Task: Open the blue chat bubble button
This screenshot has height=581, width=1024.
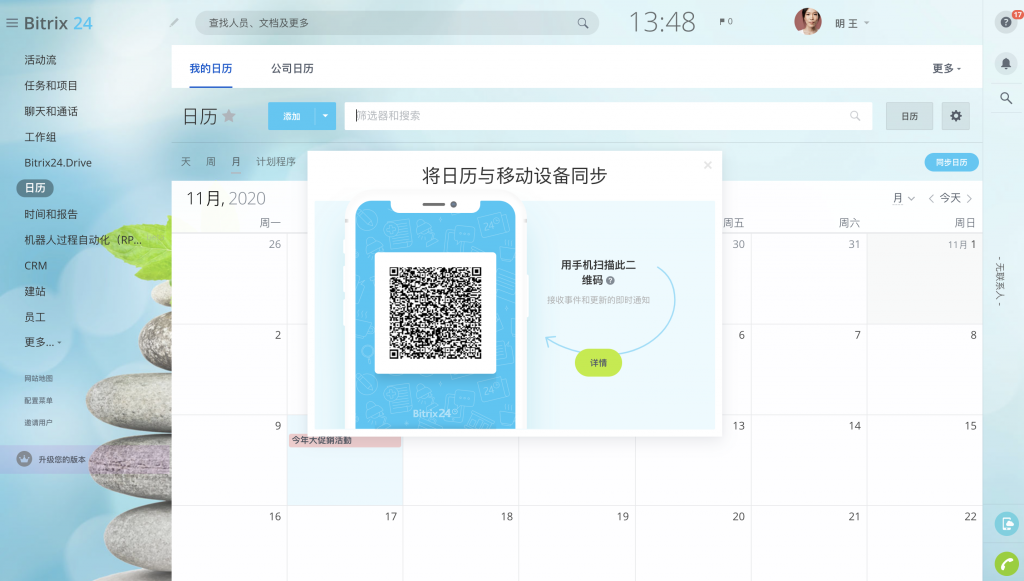Action: click(1006, 524)
